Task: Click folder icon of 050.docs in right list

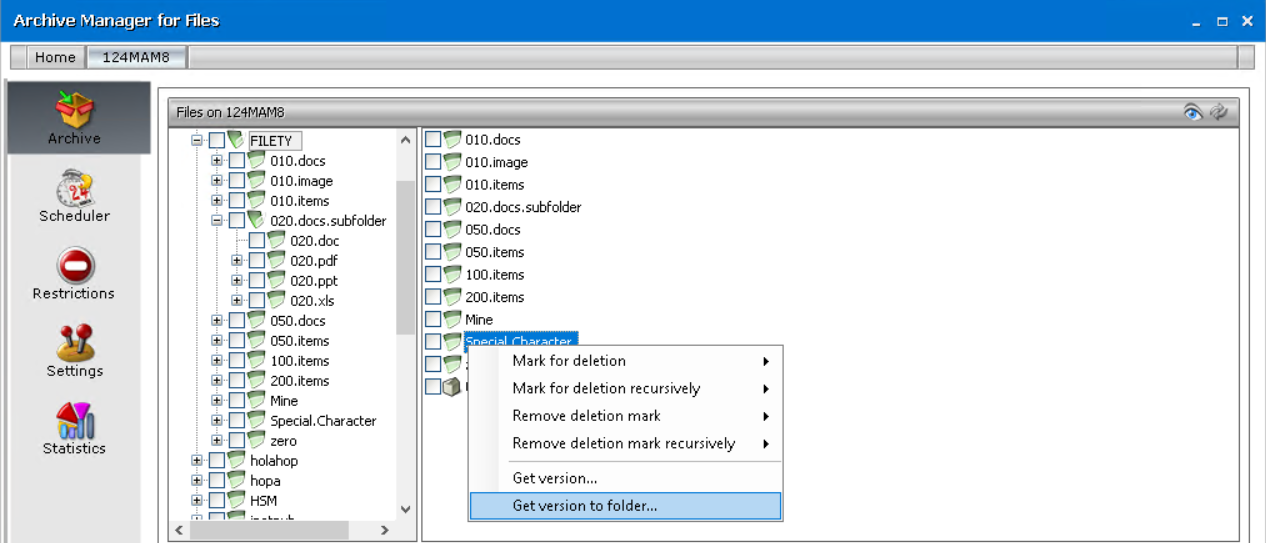Action: tap(453, 229)
